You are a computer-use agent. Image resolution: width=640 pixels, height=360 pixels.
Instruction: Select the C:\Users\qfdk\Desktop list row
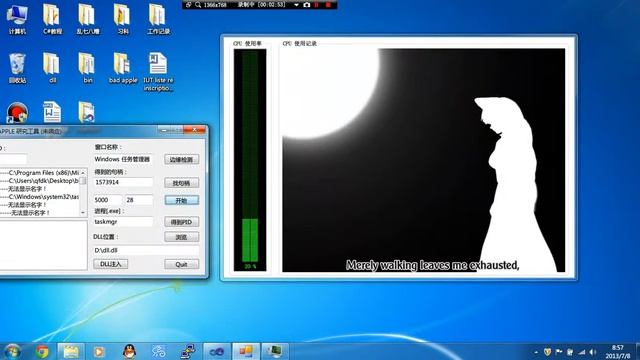pyautogui.click(x=40, y=180)
